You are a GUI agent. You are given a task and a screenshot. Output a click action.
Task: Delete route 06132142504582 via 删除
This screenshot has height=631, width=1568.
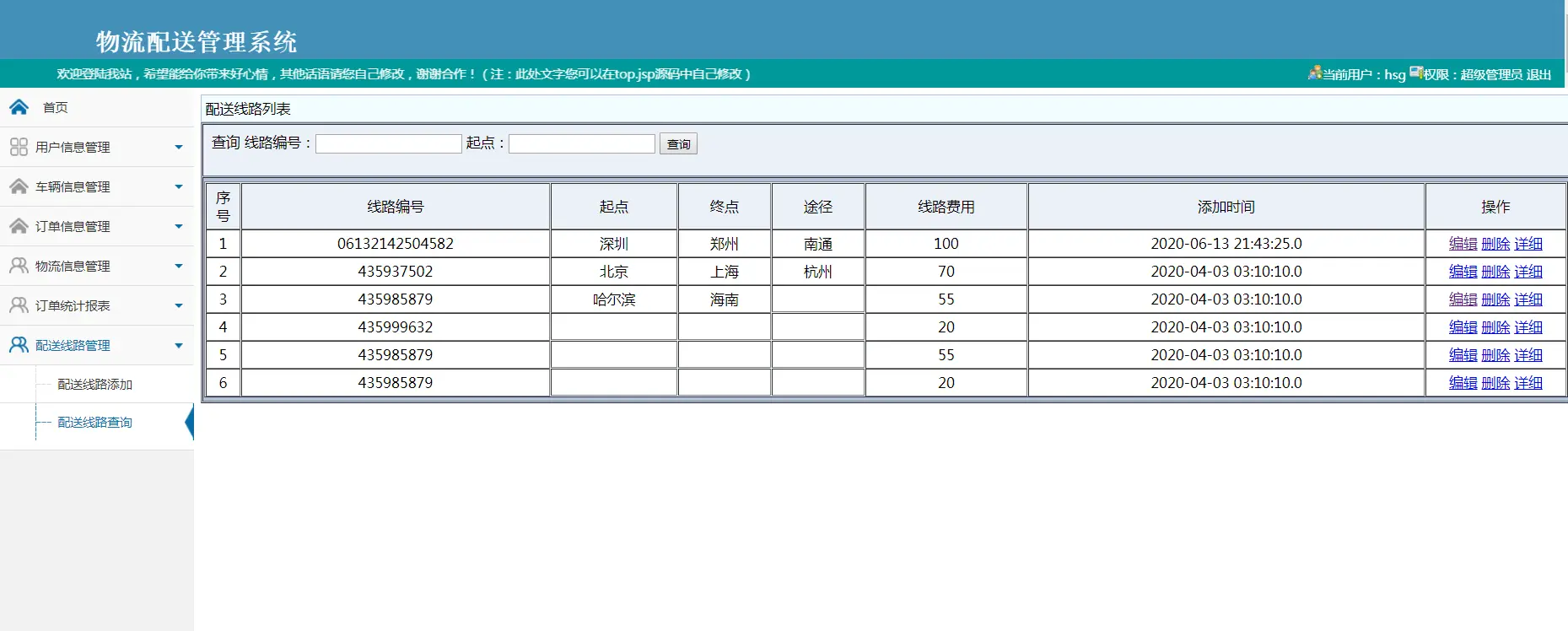tap(1495, 244)
